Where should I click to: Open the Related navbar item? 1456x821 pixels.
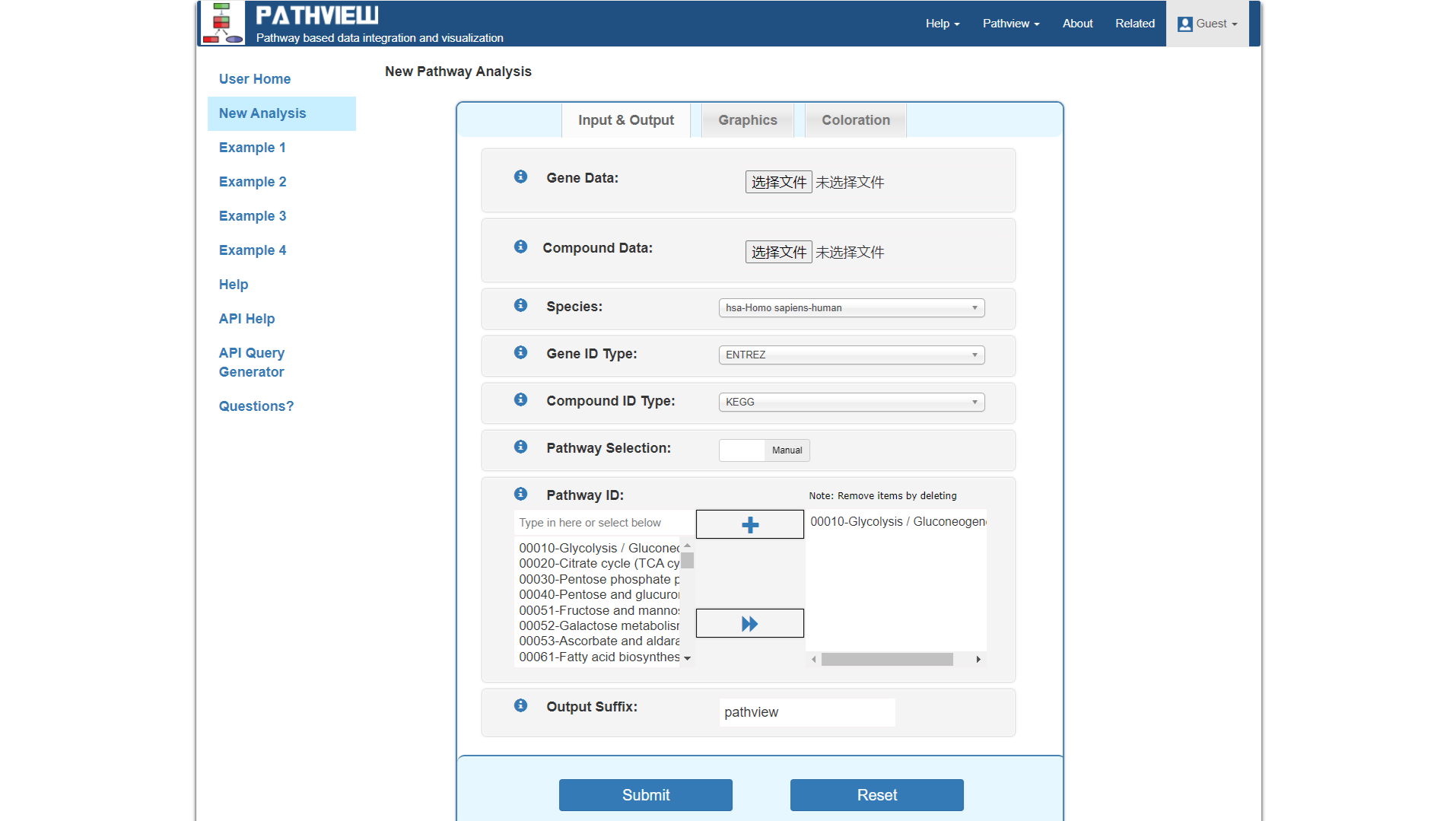[1134, 24]
